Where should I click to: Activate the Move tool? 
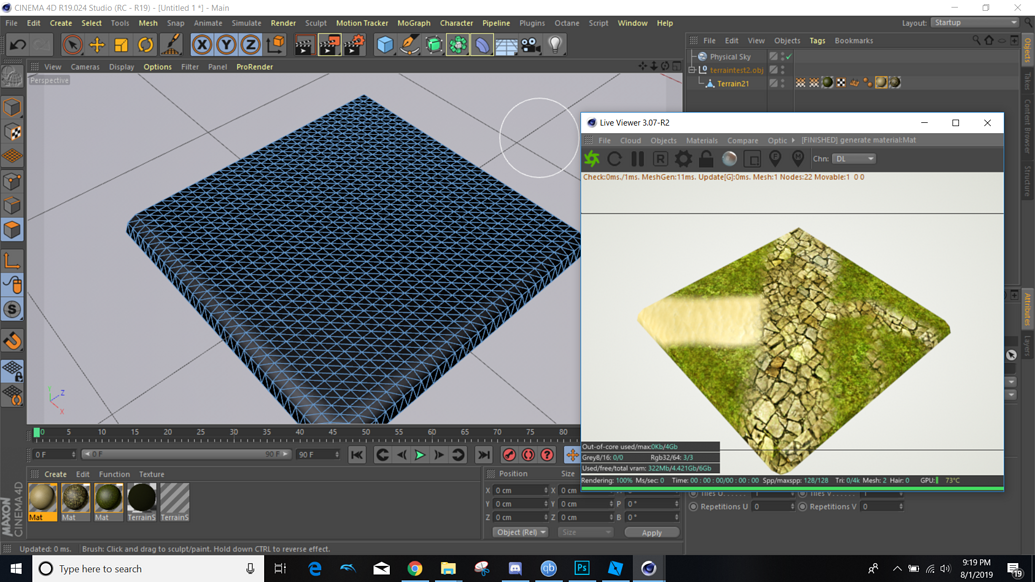pyautogui.click(x=96, y=45)
